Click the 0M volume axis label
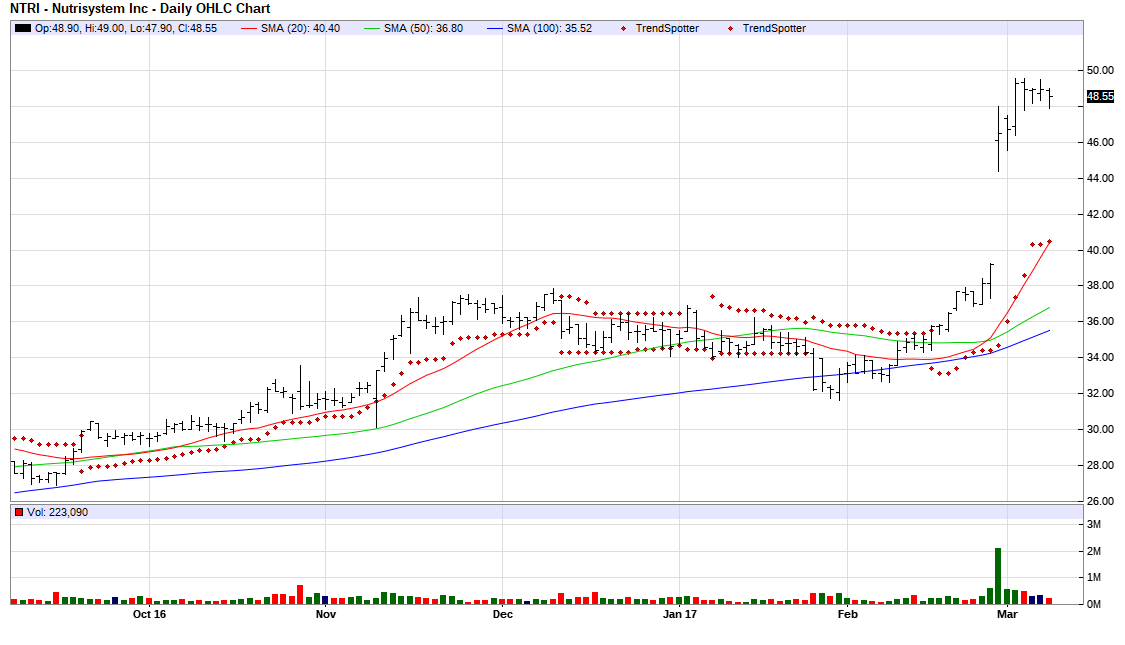Image resolution: width=1125 pixels, height=645 pixels. point(1093,604)
